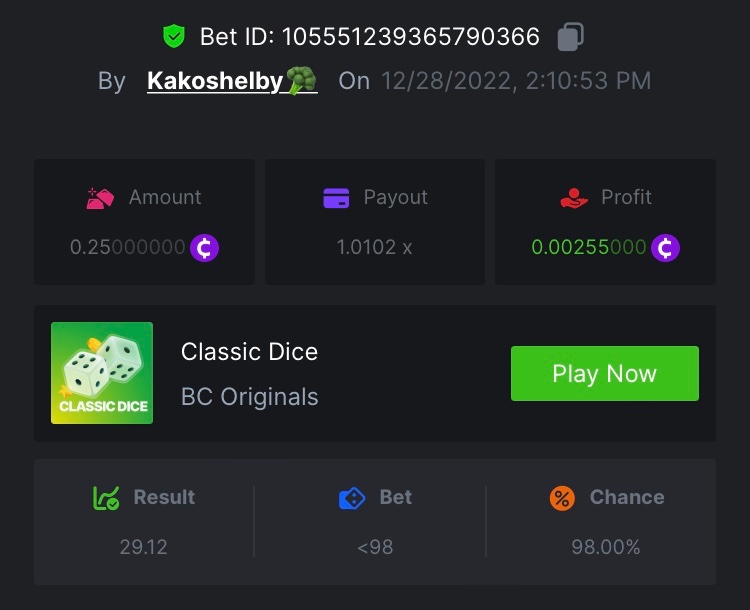The height and width of the screenshot is (610, 750).
Task: Click the blue Bet tag icon
Action: [x=352, y=498]
